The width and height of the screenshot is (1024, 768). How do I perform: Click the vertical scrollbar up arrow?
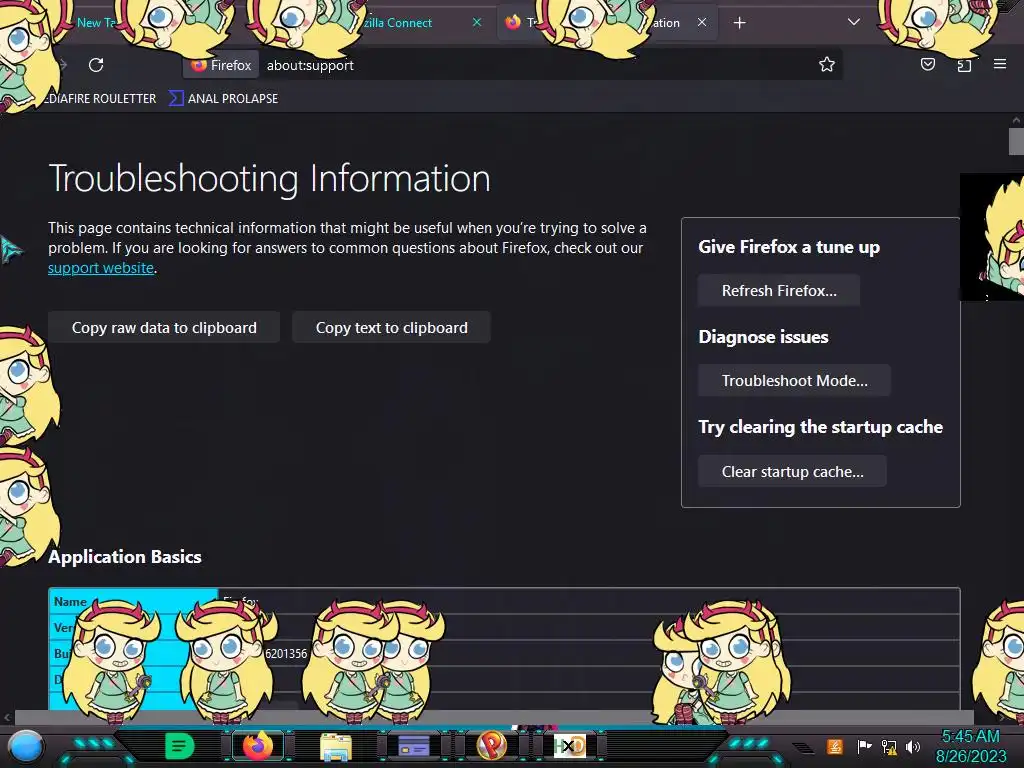pyautogui.click(x=1016, y=120)
